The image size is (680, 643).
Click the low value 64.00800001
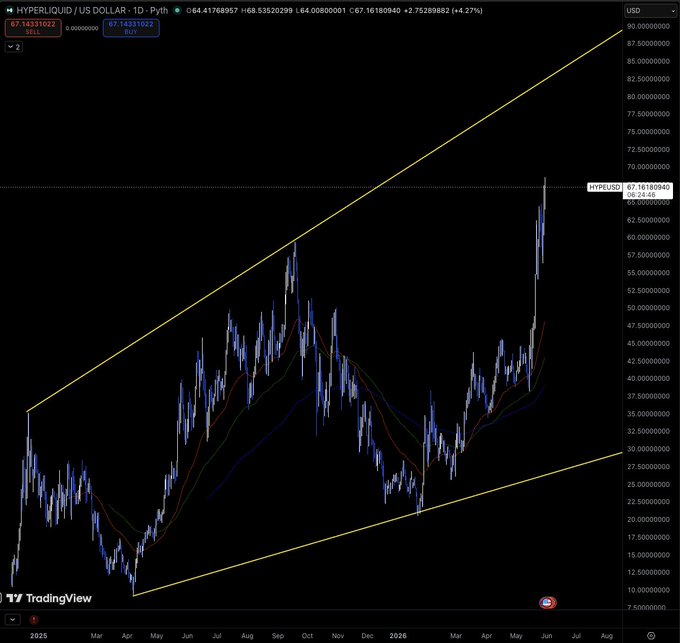pyautogui.click(x=323, y=10)
